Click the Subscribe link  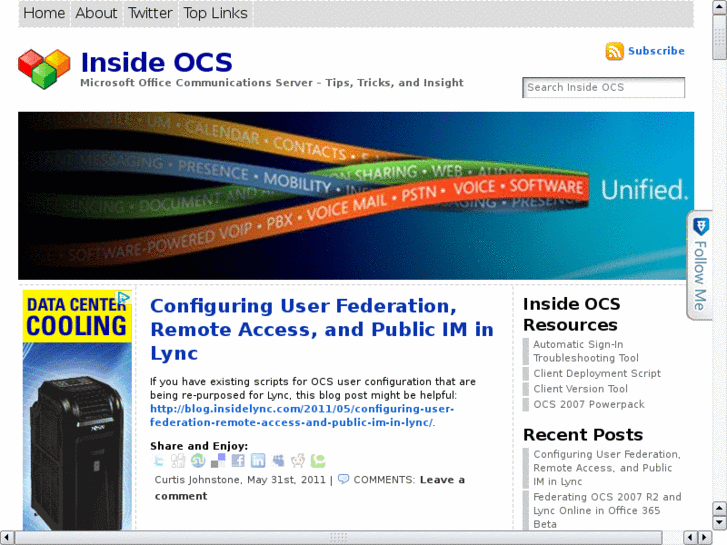656,51
